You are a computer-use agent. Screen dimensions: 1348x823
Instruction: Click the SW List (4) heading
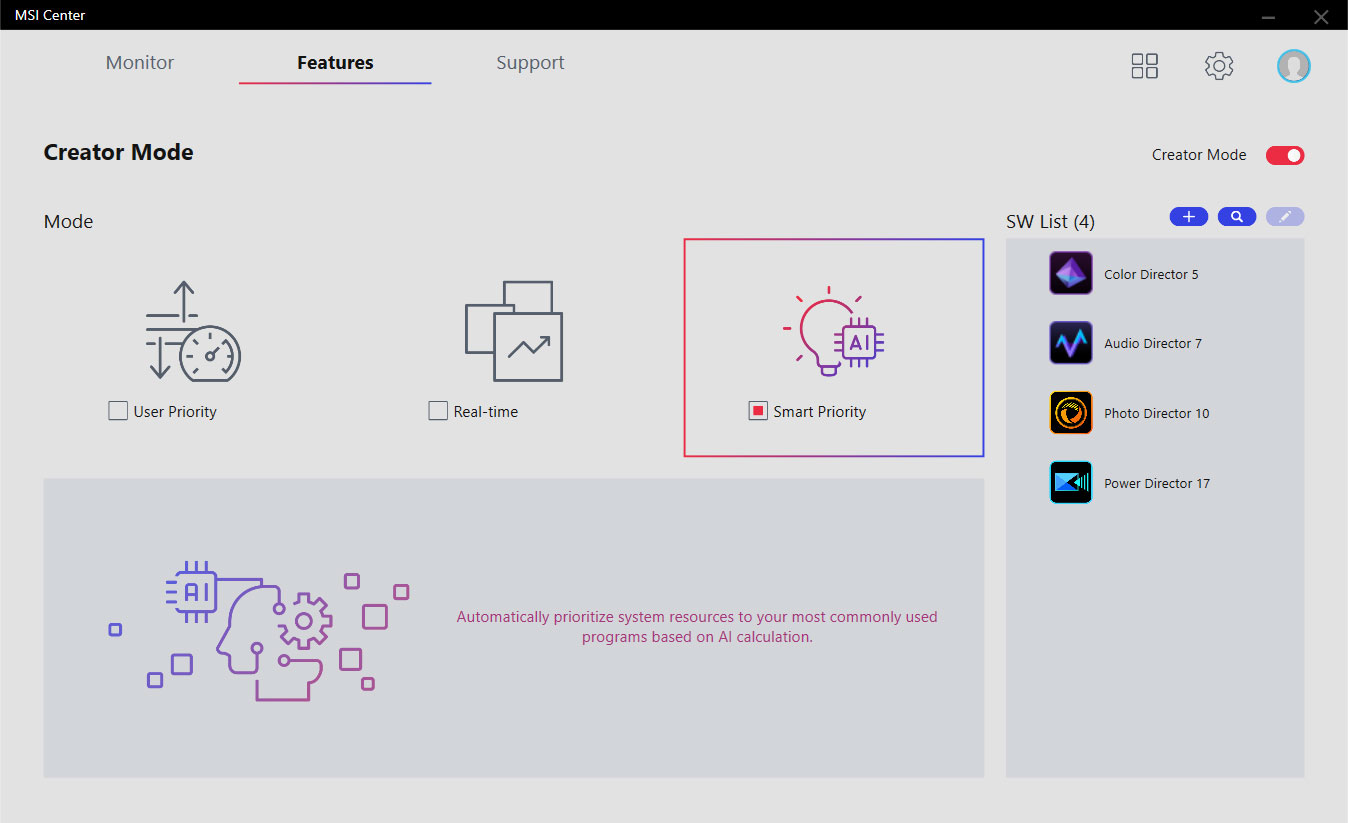(x=1050, y=221)
